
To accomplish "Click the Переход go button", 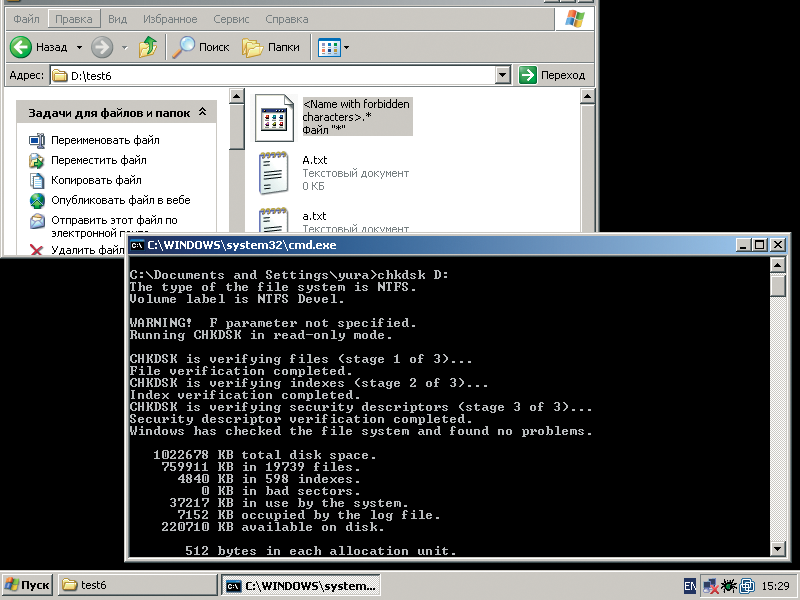I will [x=552, y=75].
